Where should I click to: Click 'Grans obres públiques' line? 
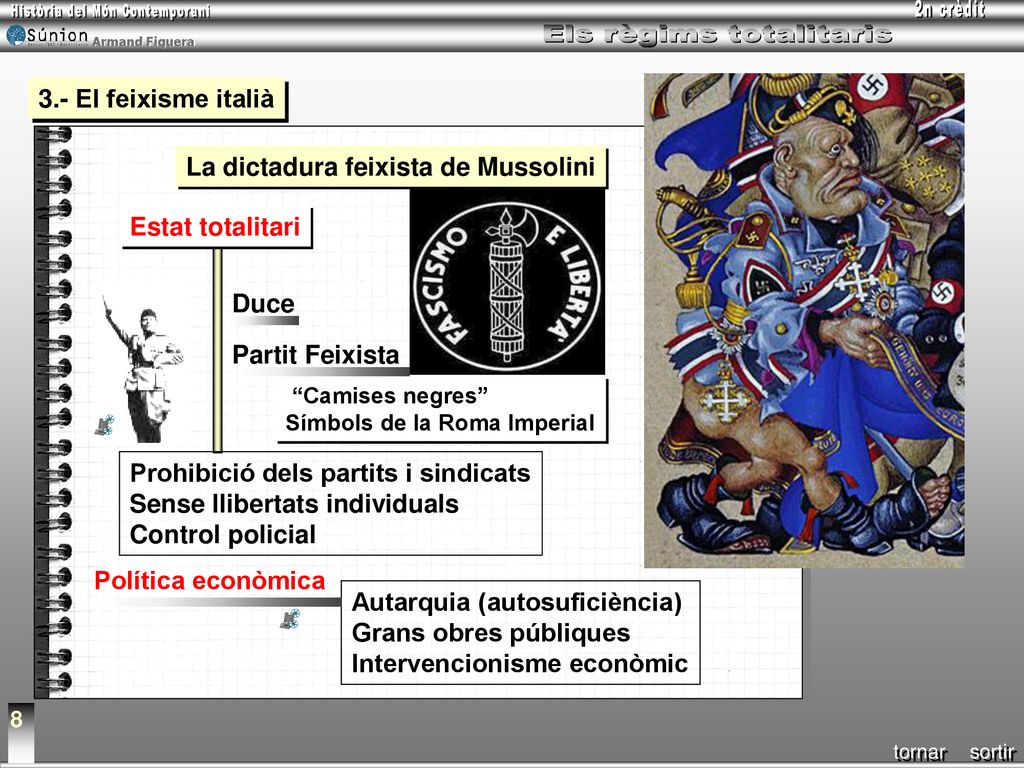(491, 633)
